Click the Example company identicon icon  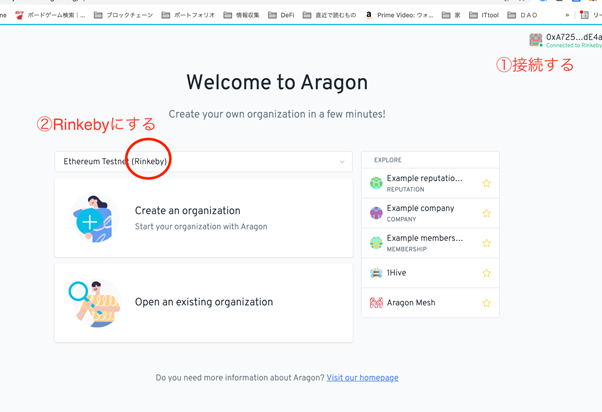376,213
